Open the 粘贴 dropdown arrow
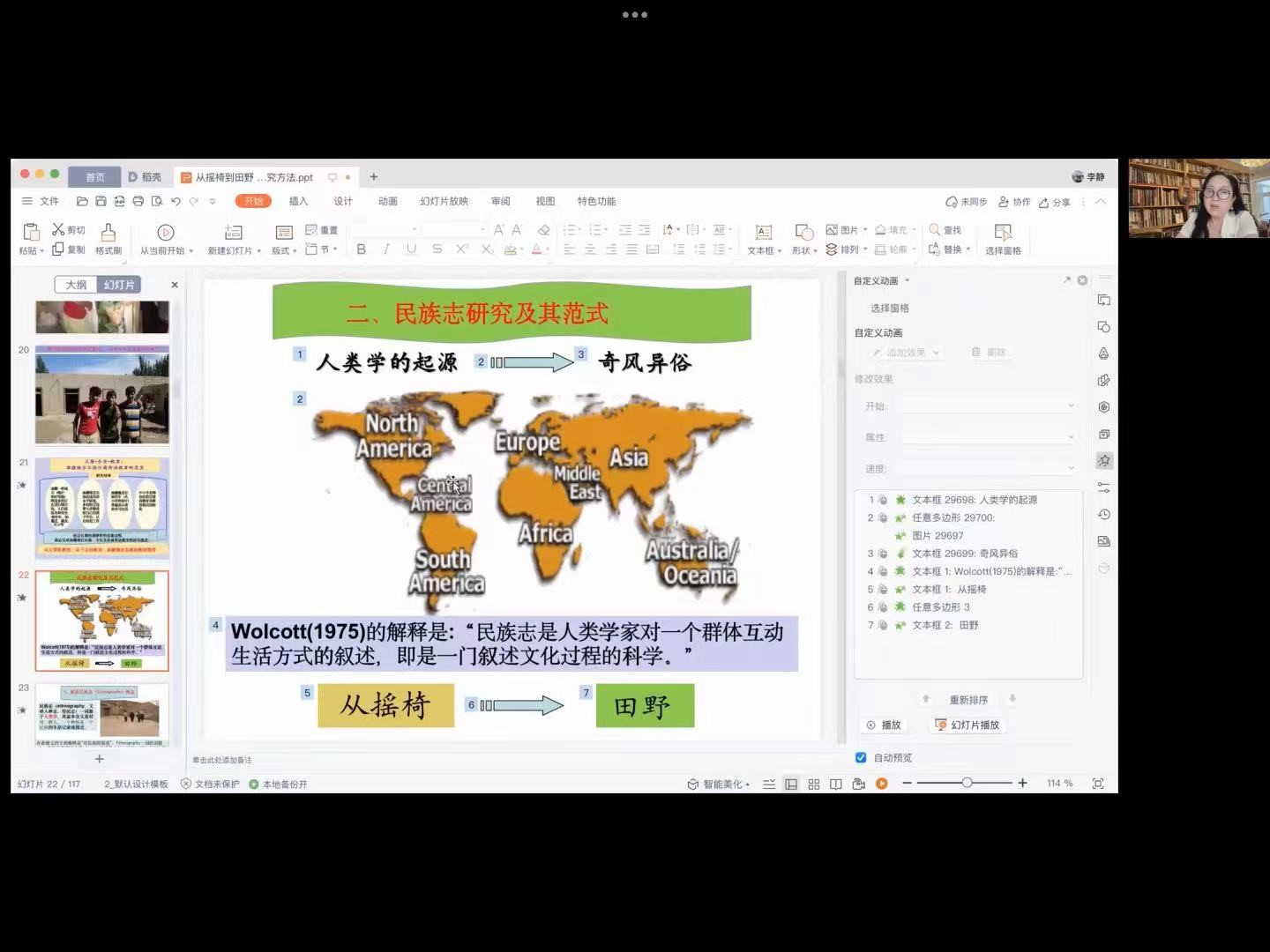 click(41, 251)
